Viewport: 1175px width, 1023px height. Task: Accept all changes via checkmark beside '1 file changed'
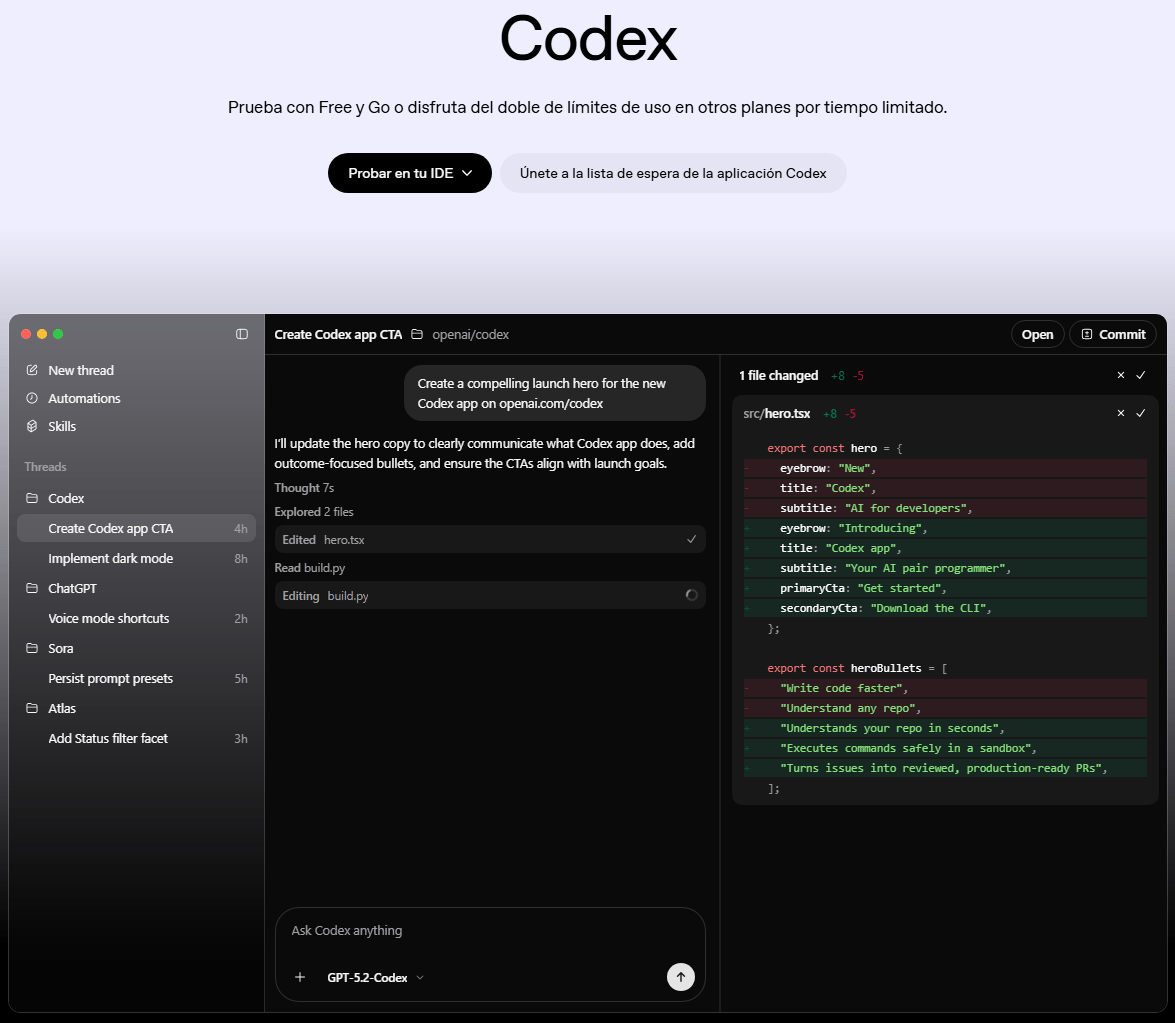[x=1141, y=375]
